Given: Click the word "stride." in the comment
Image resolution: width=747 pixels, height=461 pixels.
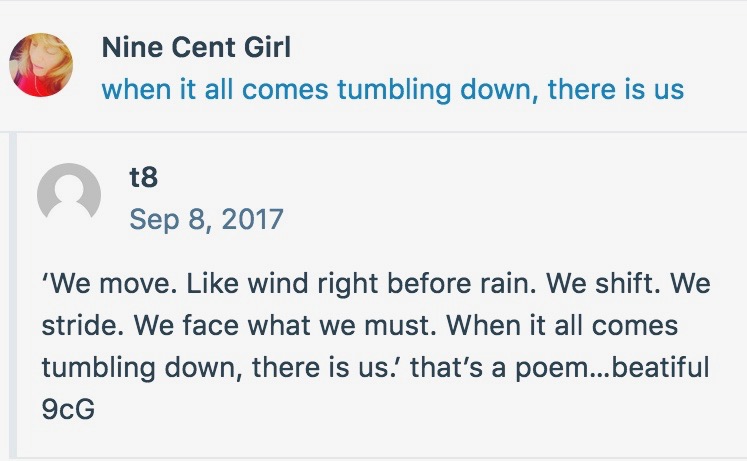Looking at the screenshot, I should coord(77,326).
